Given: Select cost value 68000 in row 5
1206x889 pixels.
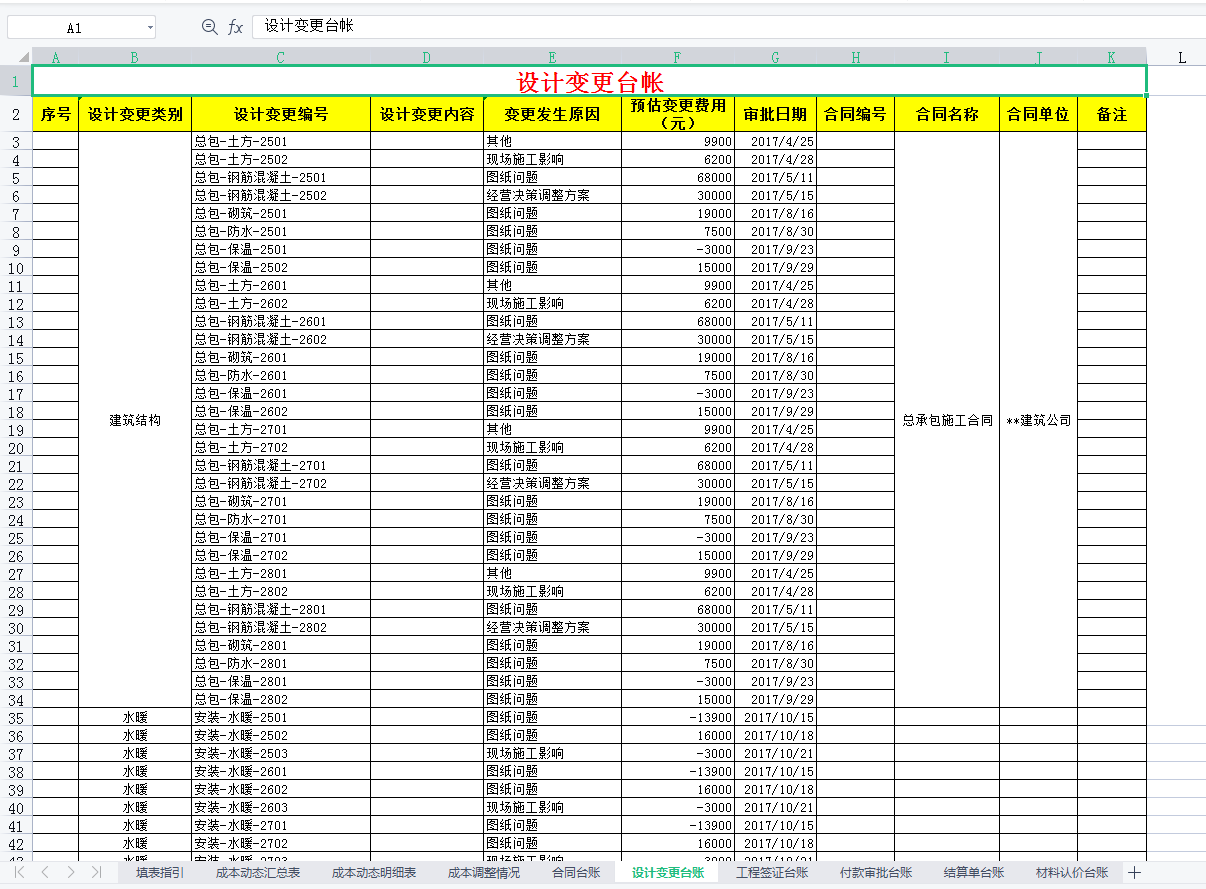Looking at the screenshot, I should tap(678, 178).
